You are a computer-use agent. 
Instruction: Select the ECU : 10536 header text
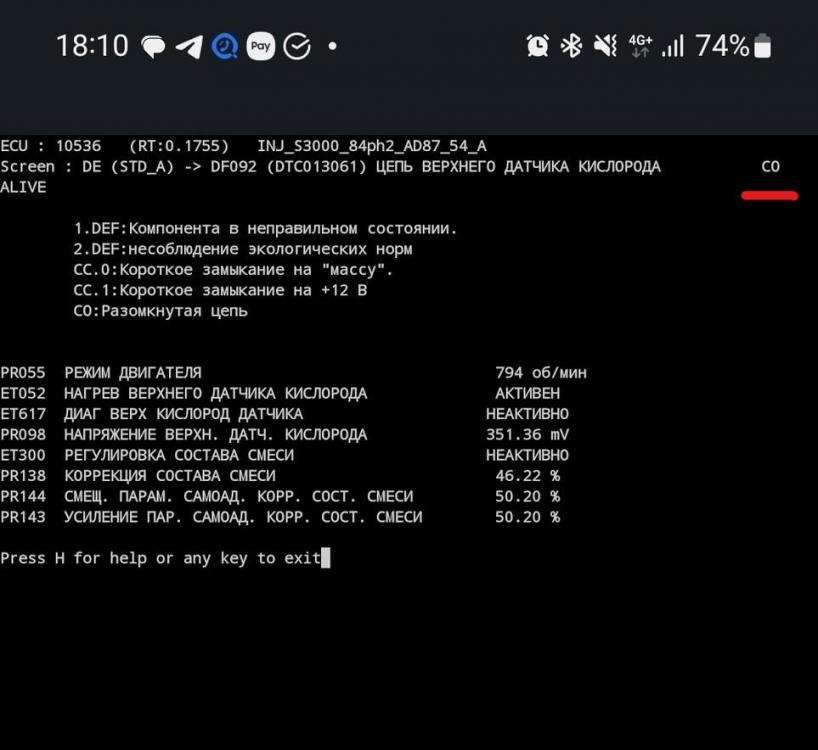pyautogui.click(x=51, y=146)
